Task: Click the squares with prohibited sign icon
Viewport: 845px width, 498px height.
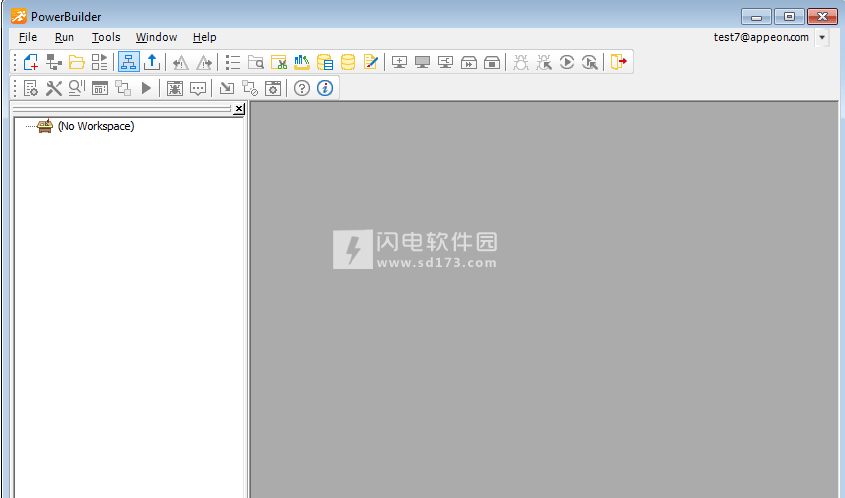Action: (x=250, y=88)
